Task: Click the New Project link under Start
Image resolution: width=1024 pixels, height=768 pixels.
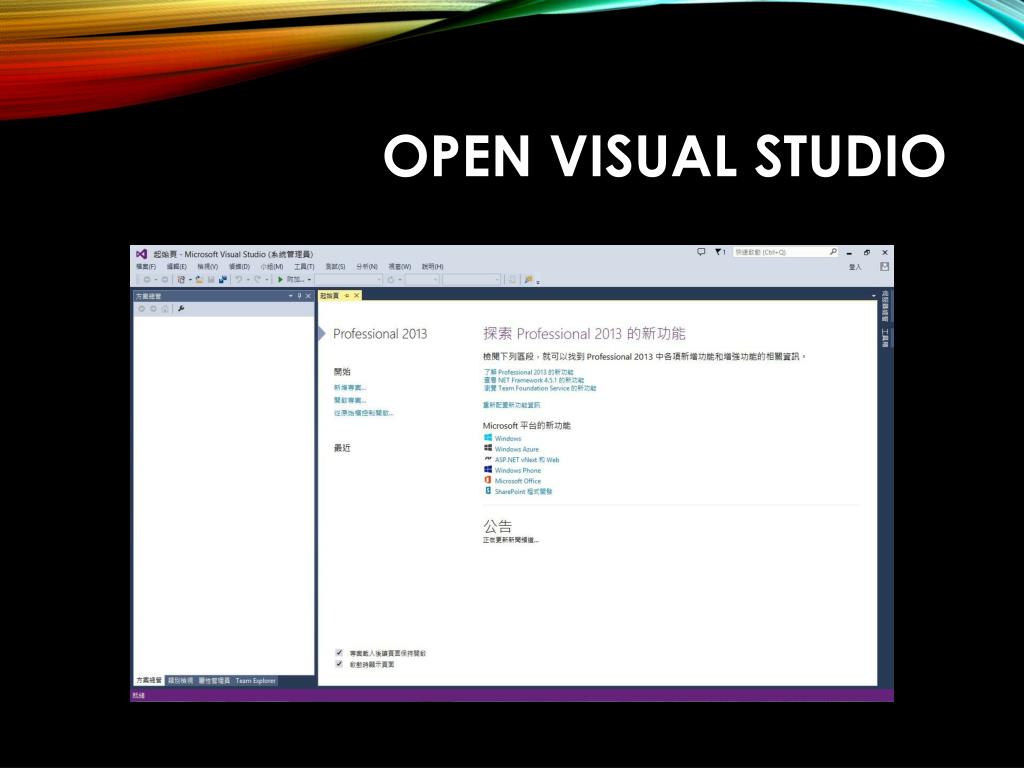Action: pyautogui.click(x=350, y=387)
